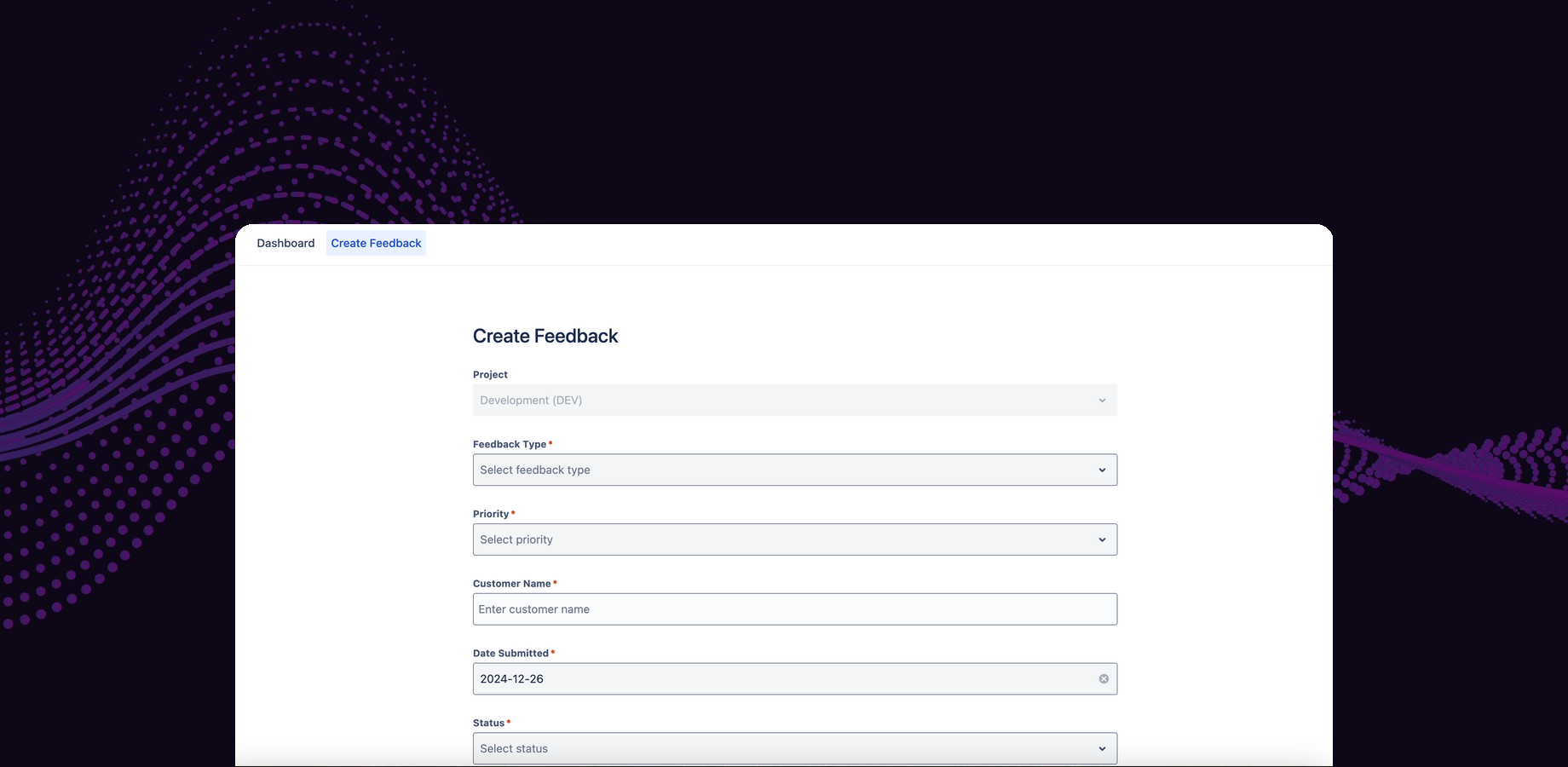Click the 2024-12-26 date value
The image size is (1568, 767).
512,679
